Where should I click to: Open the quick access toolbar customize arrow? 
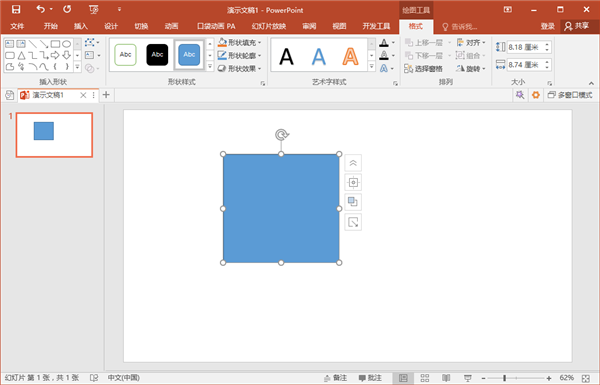click(x=119, y=9)
